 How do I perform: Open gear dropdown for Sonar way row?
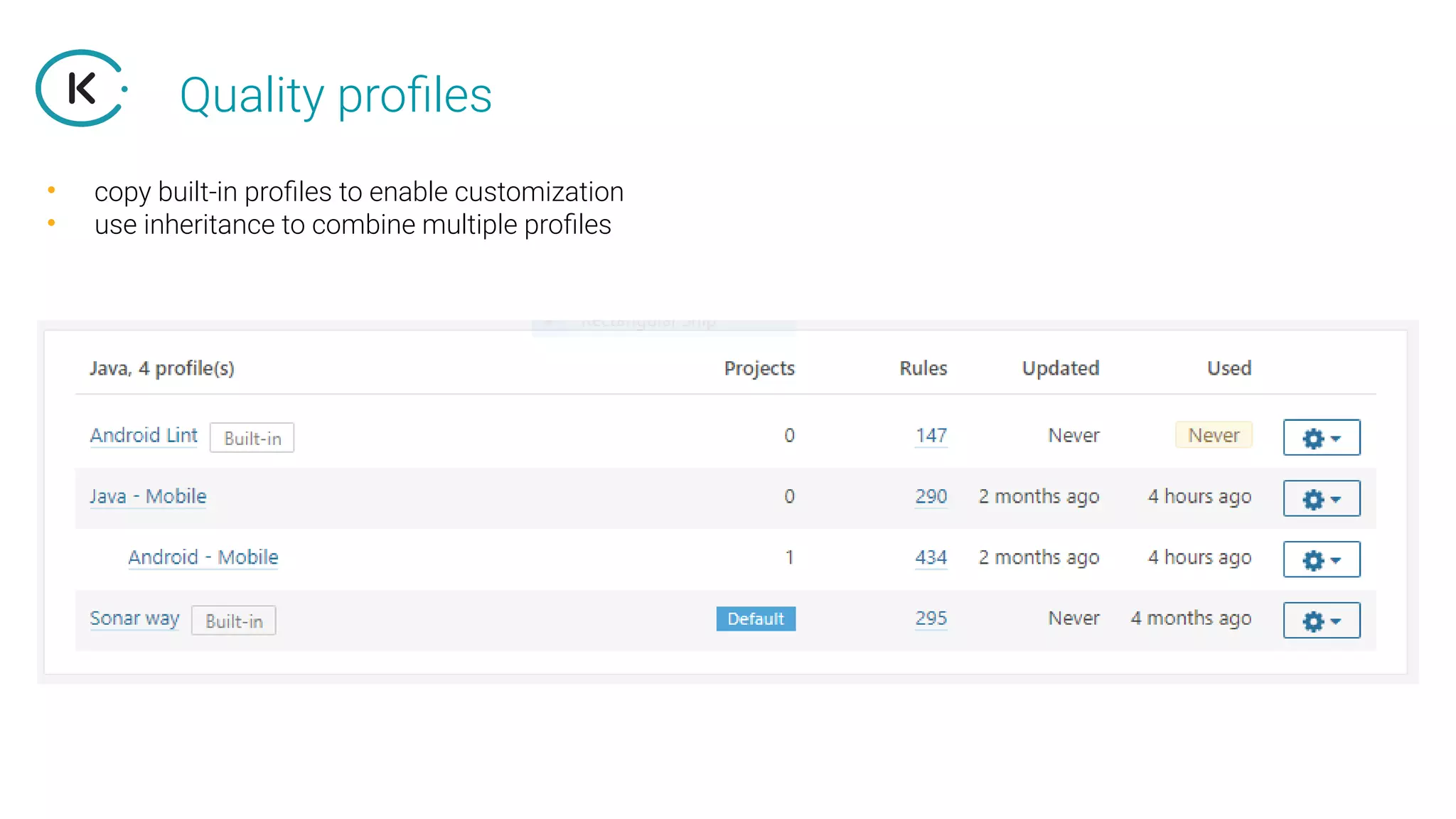coord(1322,621)
